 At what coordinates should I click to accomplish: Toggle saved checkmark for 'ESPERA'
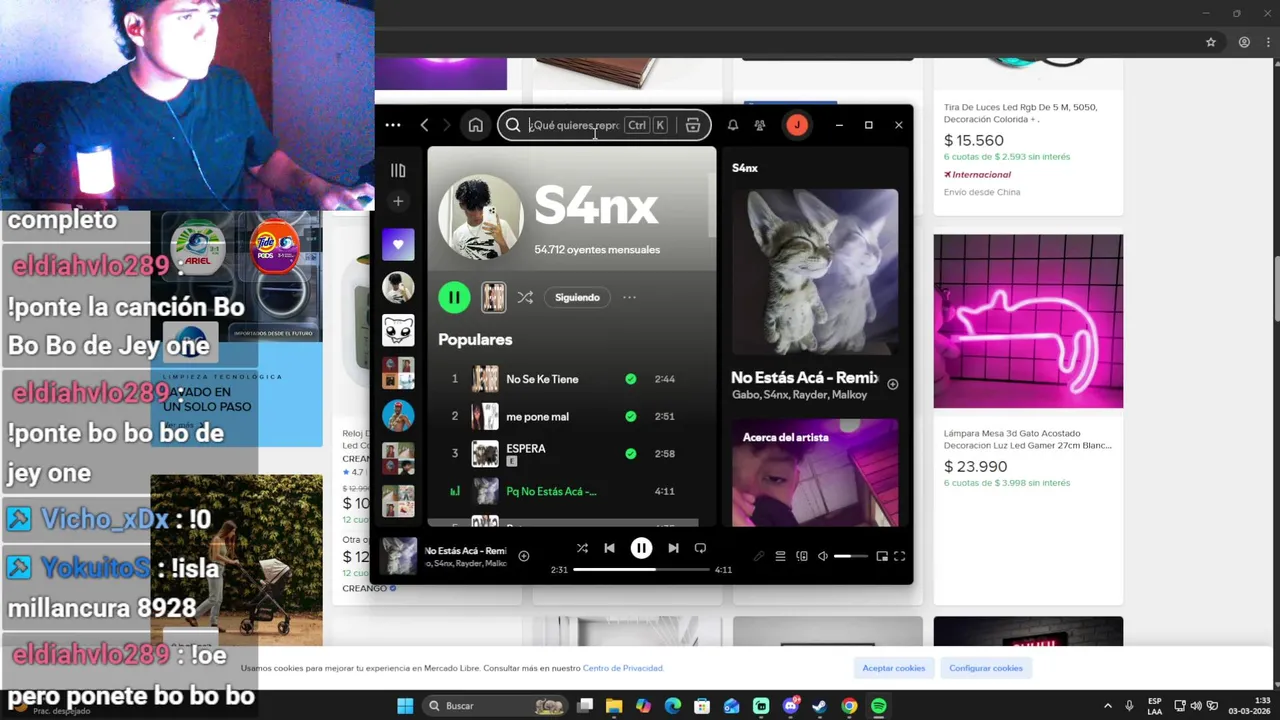click(631, 453)
